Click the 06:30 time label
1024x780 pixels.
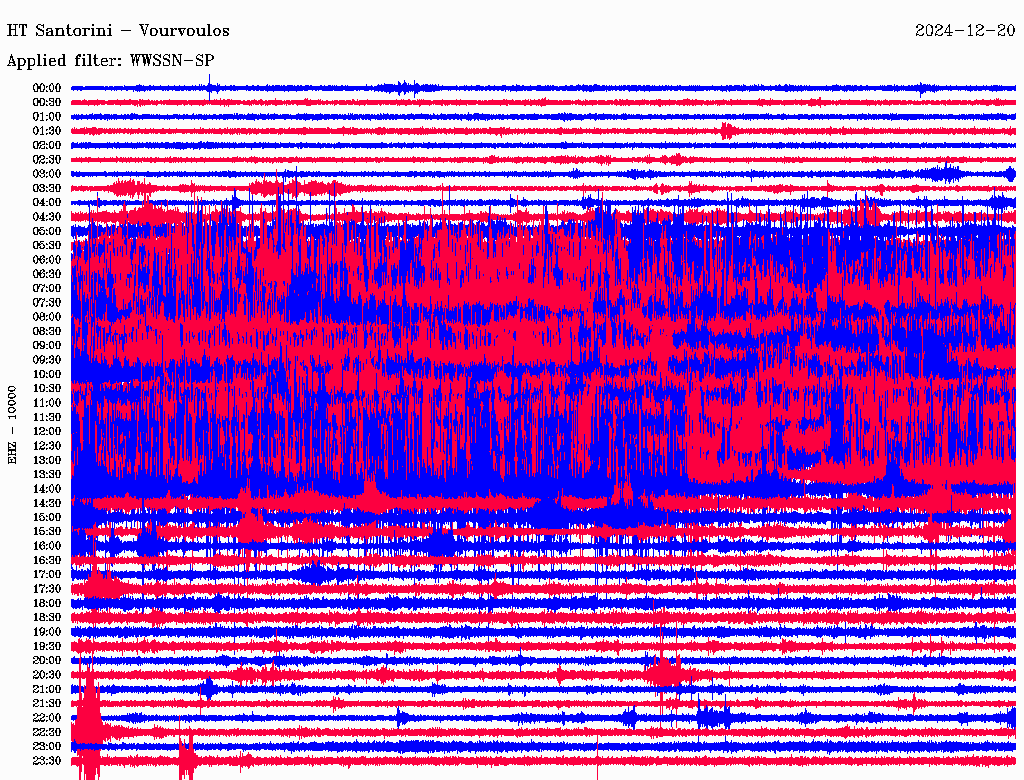tap(47, 274)
